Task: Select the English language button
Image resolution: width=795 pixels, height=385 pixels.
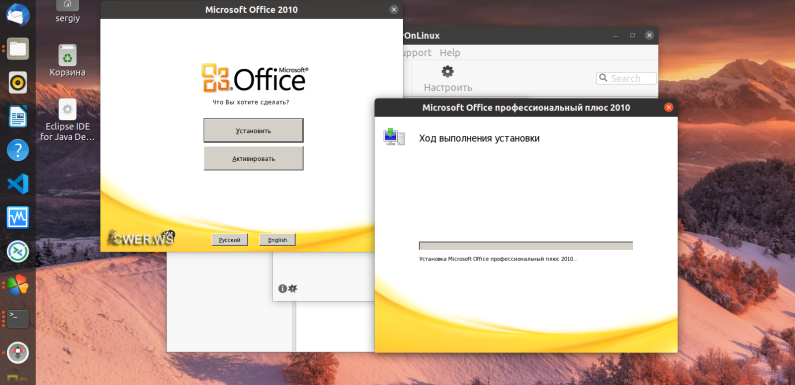Action: click(x=277, y=240)
